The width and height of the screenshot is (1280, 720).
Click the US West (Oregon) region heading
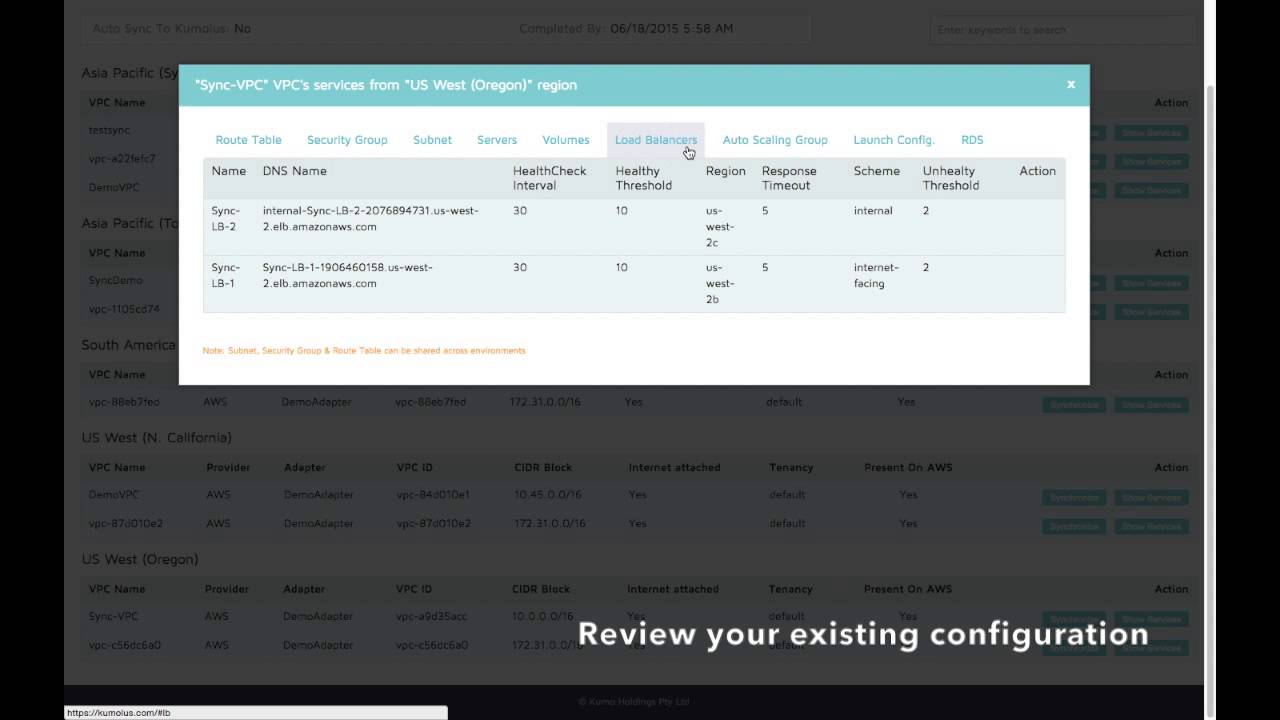click(x=140, y=559)
